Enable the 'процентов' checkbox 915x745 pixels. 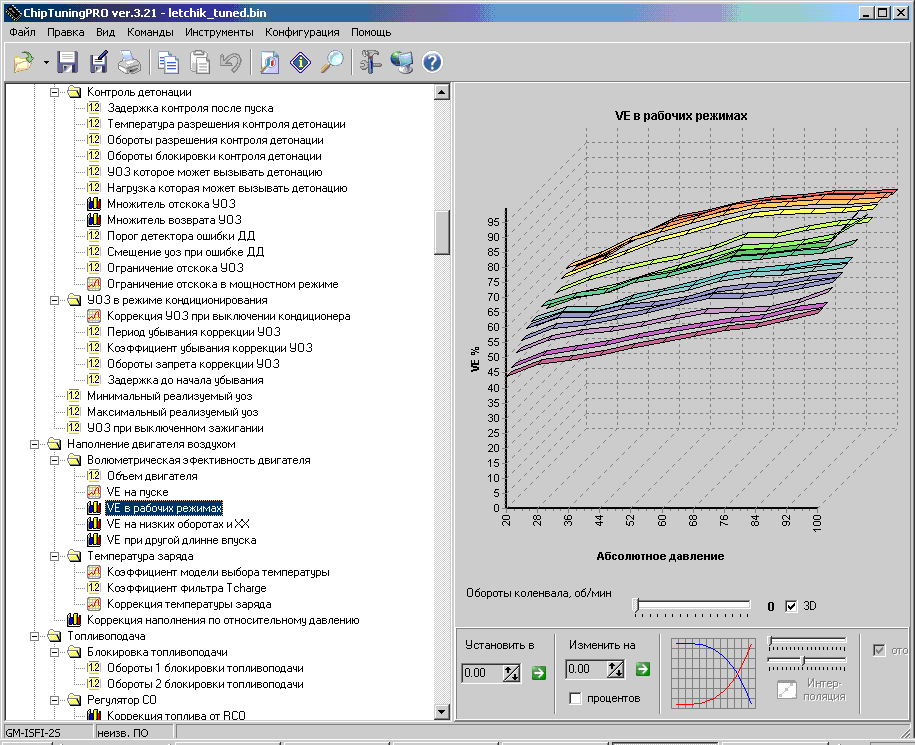575,698
